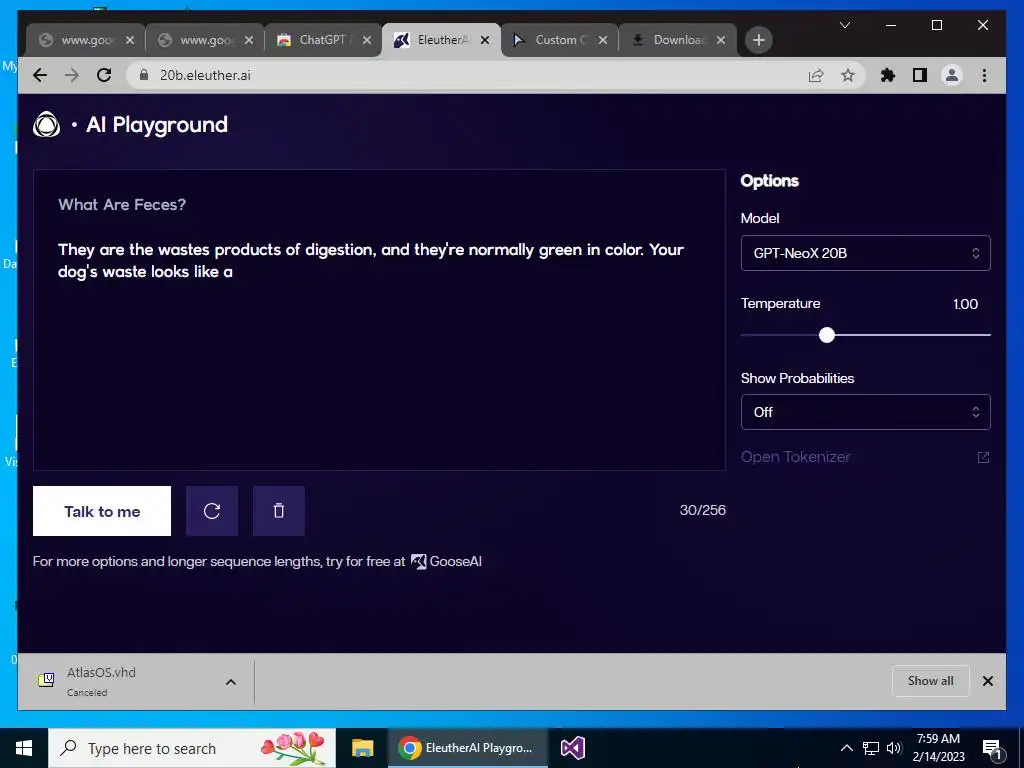Click the Temperature slider handle
The width and height of the screenshot is (1024, 768).
click(x=827, y=335)
